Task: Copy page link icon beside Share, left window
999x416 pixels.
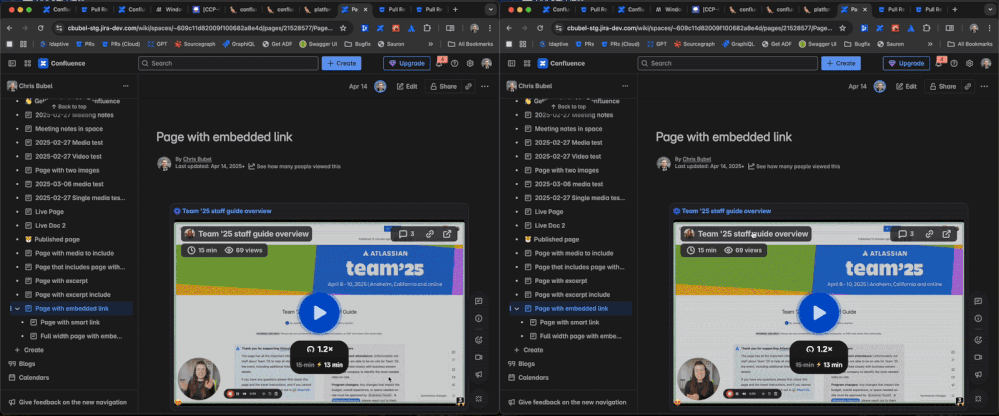Action: coord(468,87)
